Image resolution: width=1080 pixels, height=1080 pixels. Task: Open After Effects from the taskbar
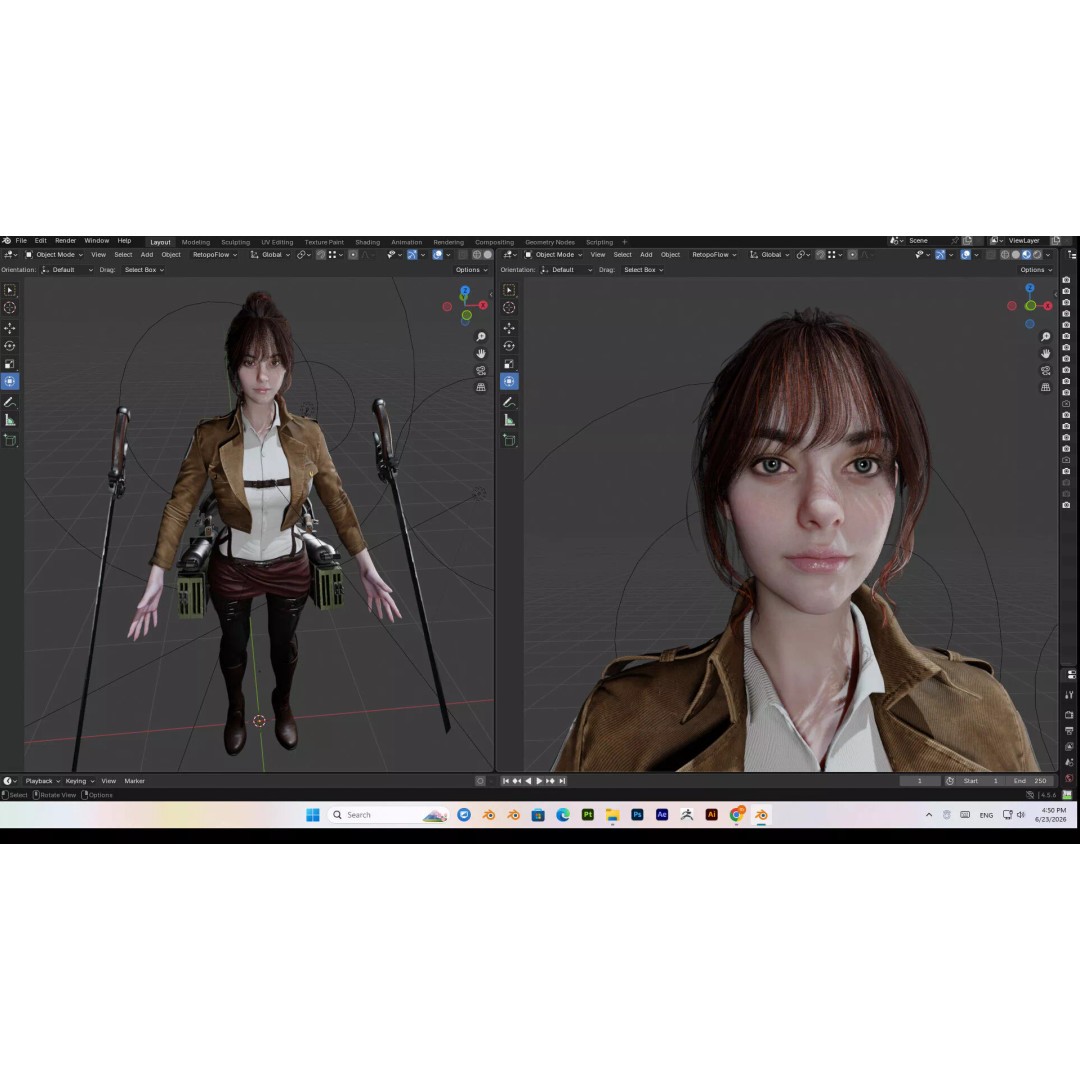(x=662, y=815)
